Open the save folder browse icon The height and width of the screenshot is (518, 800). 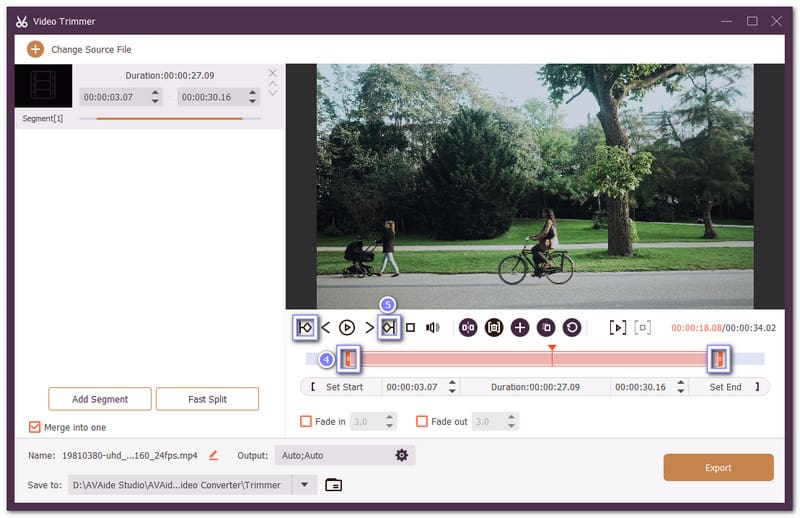334,485
